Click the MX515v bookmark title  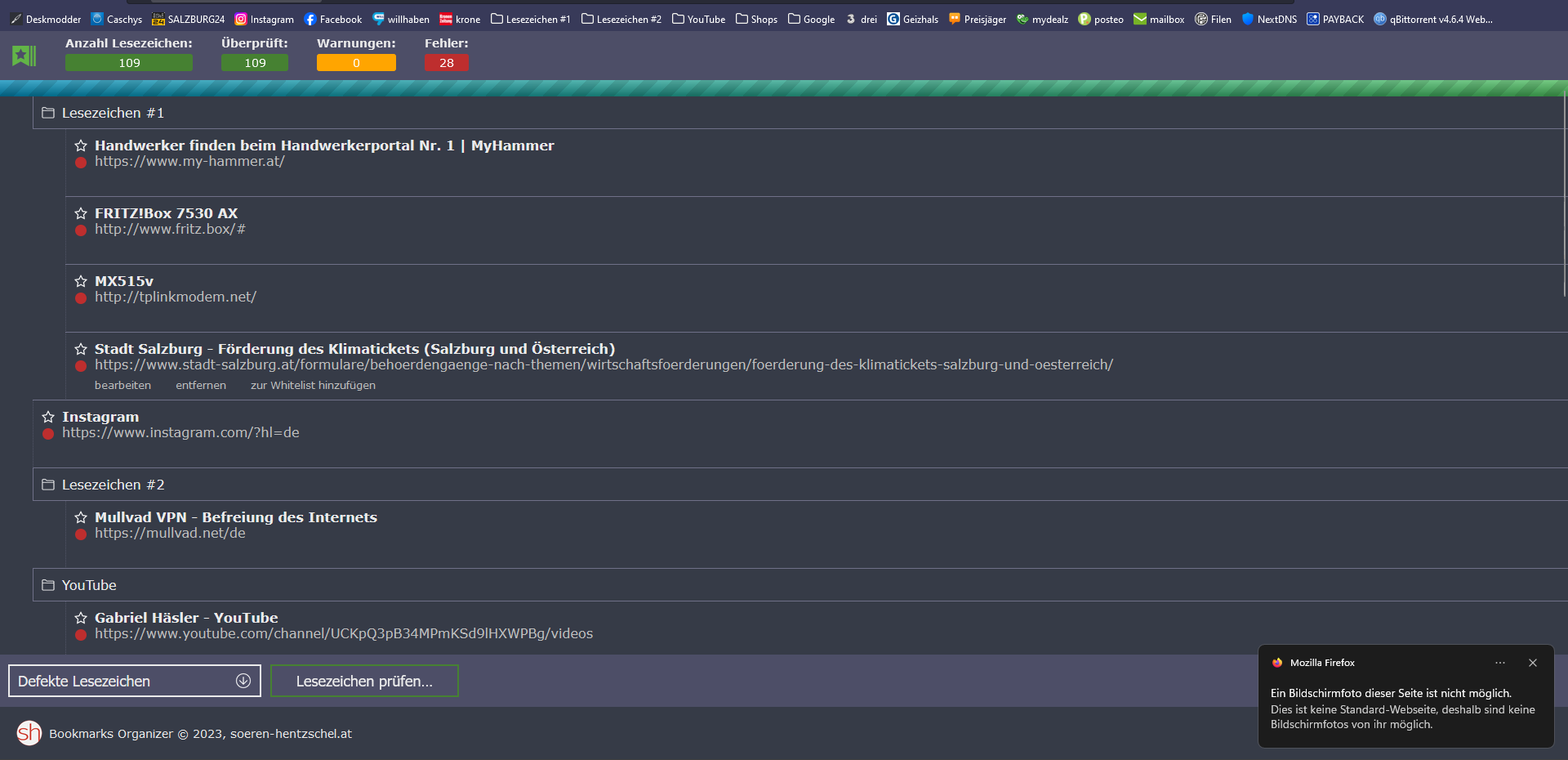[x=124, y=281]
